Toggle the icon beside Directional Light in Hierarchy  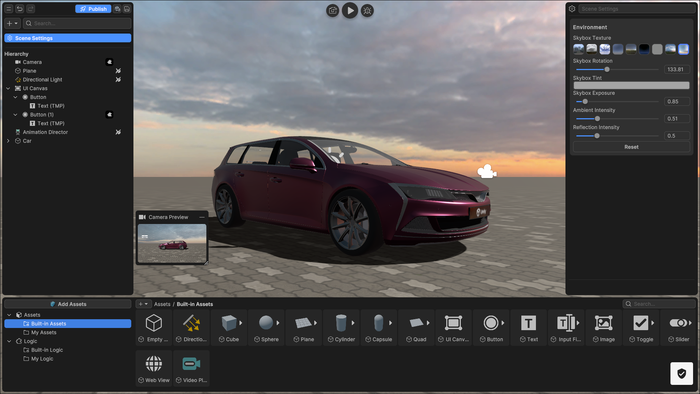tap(118, 79)
